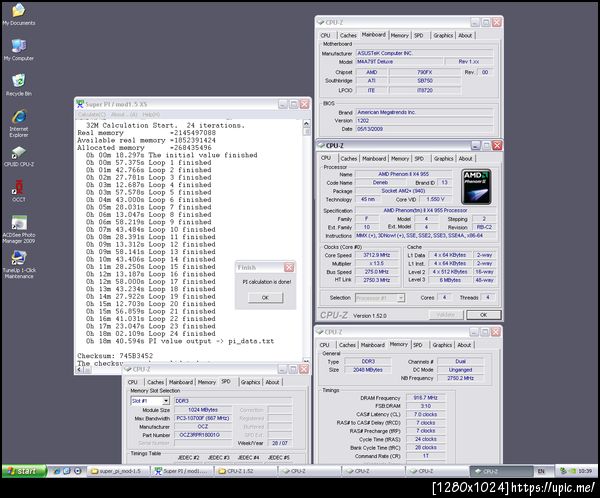Select super_pi_mod-1.5 folder in taskbar
Screen dimensions: 600x498
pos(119,471)
